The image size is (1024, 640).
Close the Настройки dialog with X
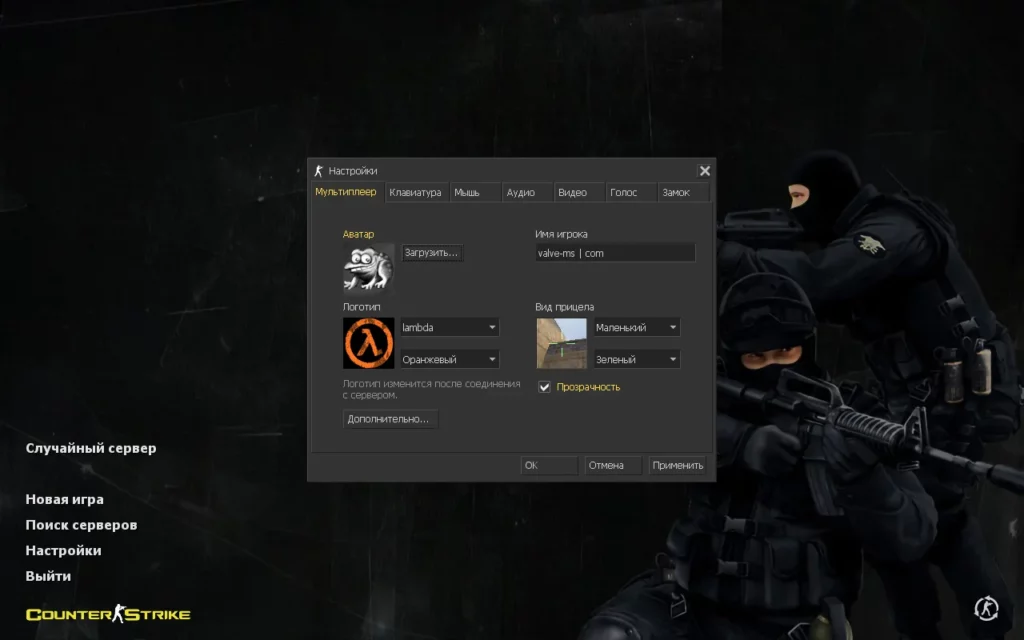pos(704,171)
